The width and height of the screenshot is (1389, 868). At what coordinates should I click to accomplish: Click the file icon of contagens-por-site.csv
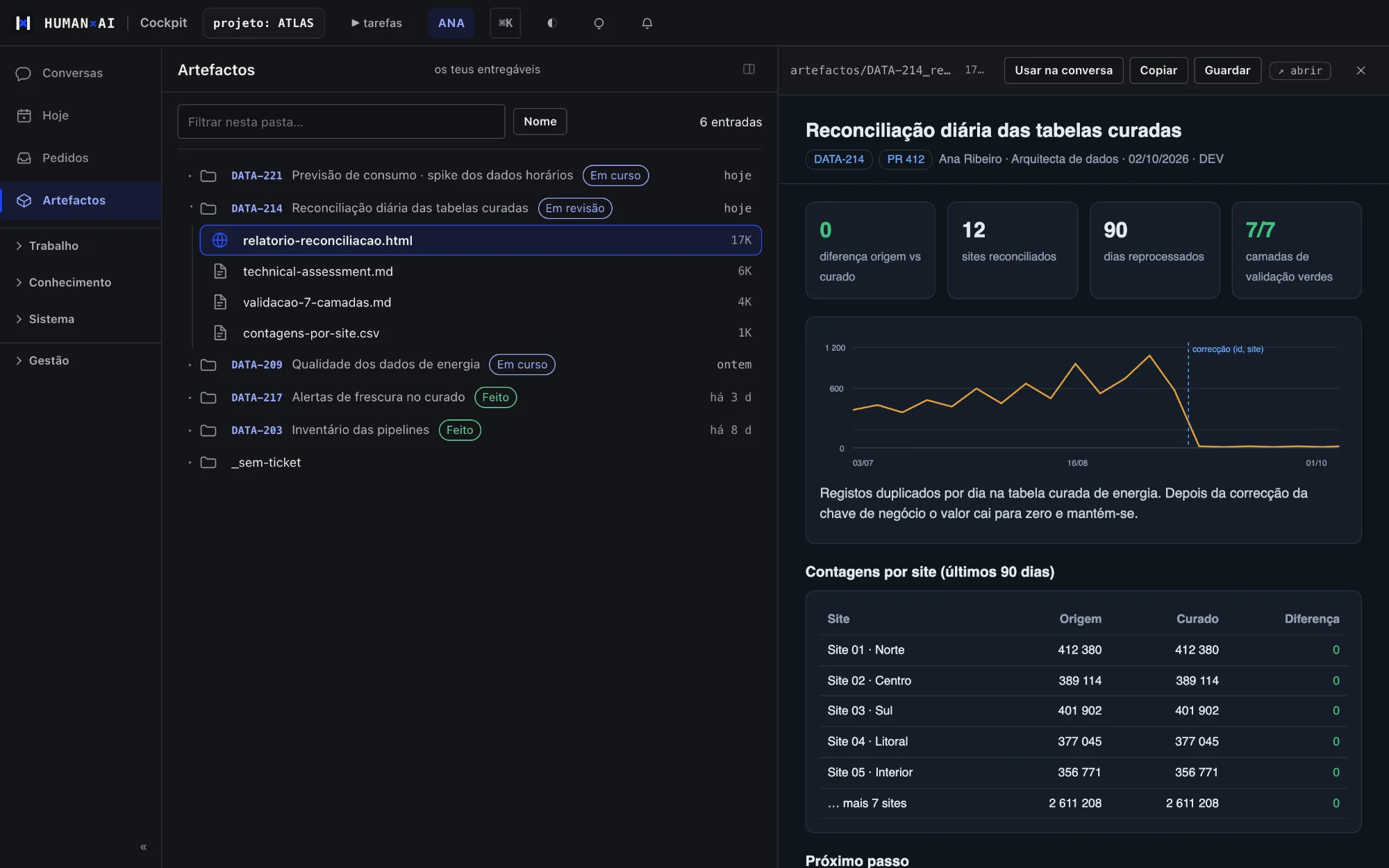pos(220,333)
